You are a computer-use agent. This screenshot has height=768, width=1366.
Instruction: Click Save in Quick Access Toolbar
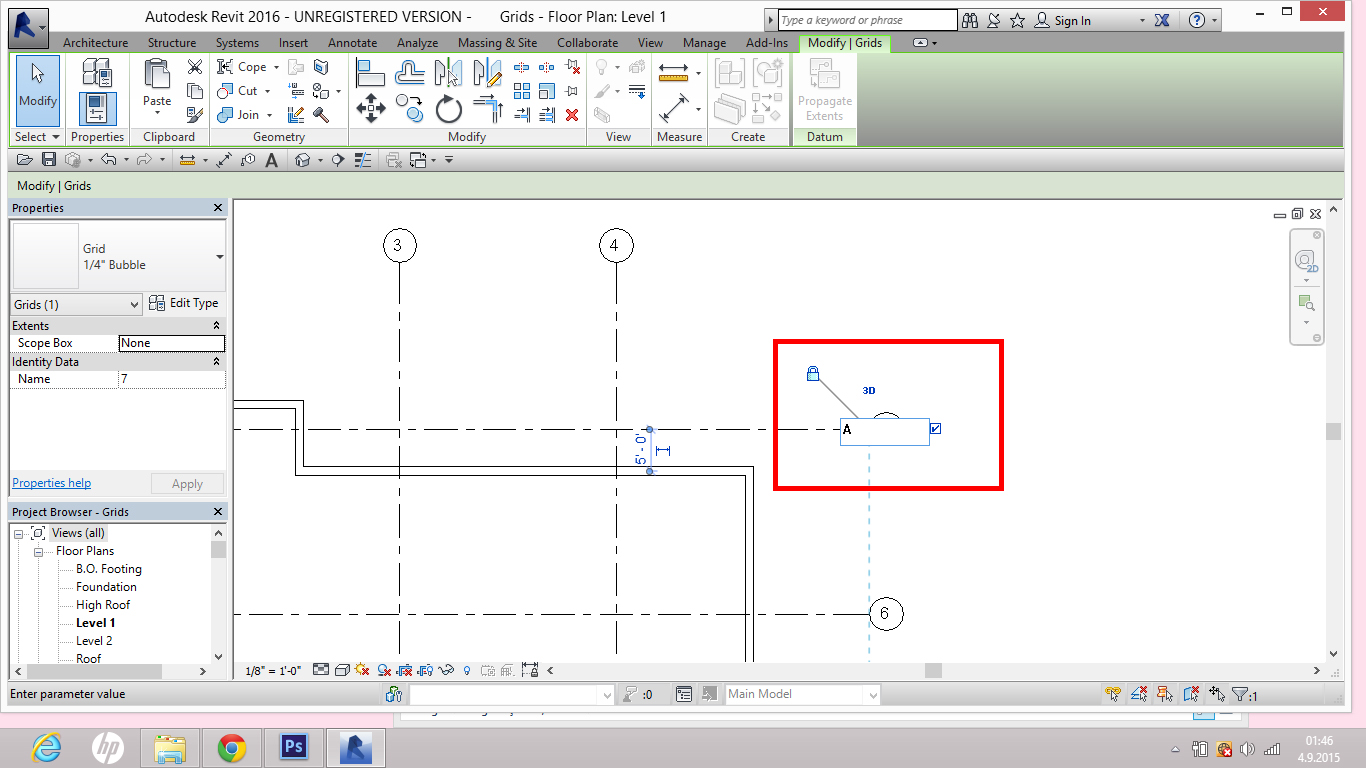48,160
